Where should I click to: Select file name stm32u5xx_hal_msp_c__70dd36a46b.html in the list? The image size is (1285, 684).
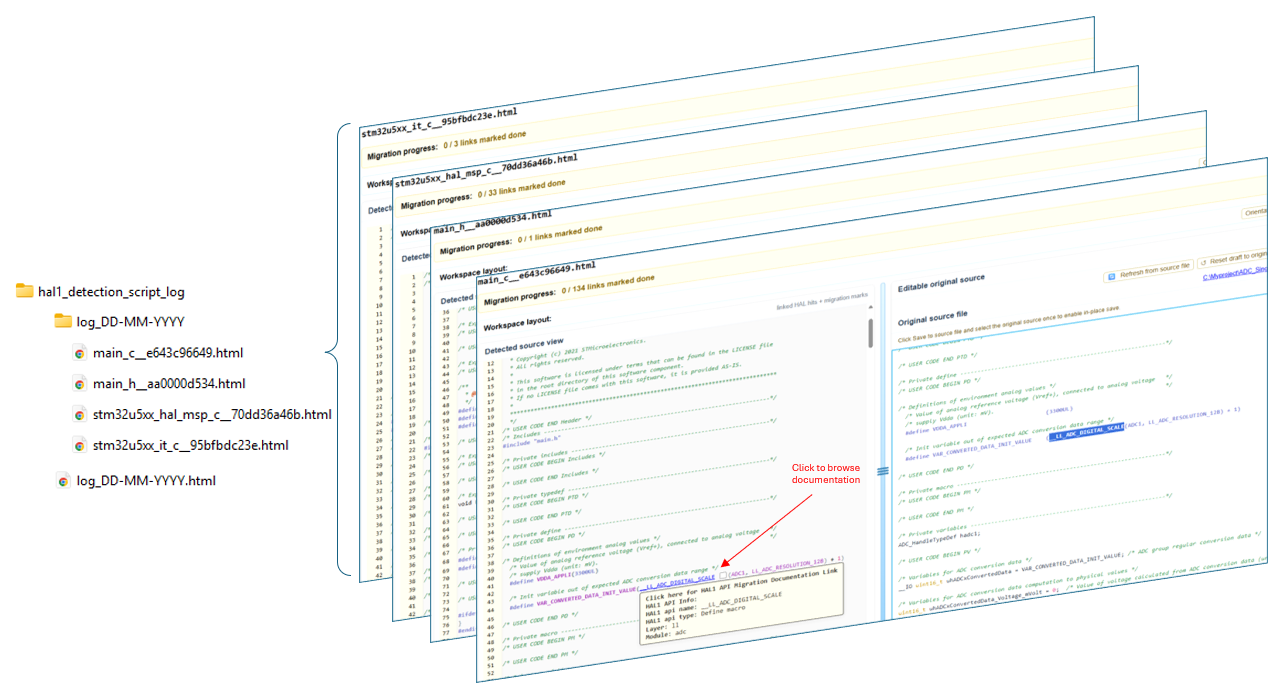click(212, 414)
